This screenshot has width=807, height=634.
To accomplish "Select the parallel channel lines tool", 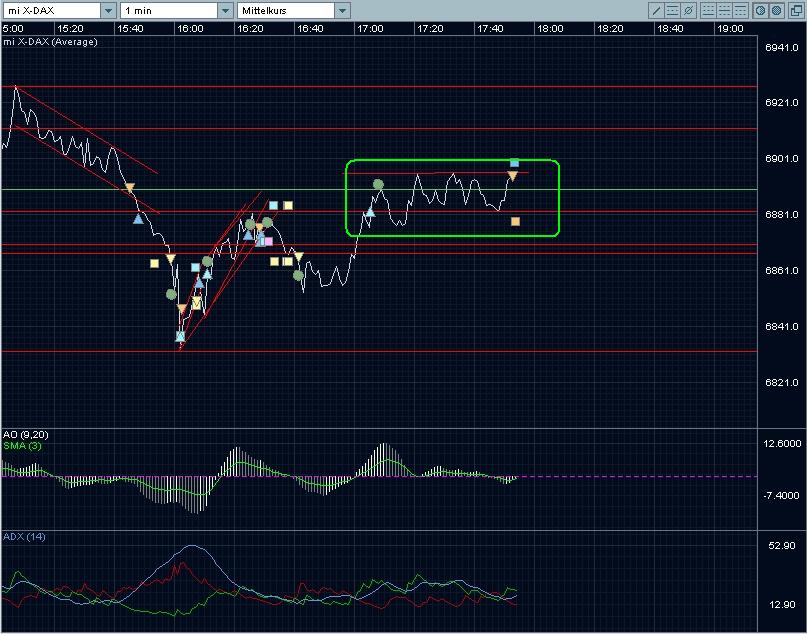I will tap(672, 10).
